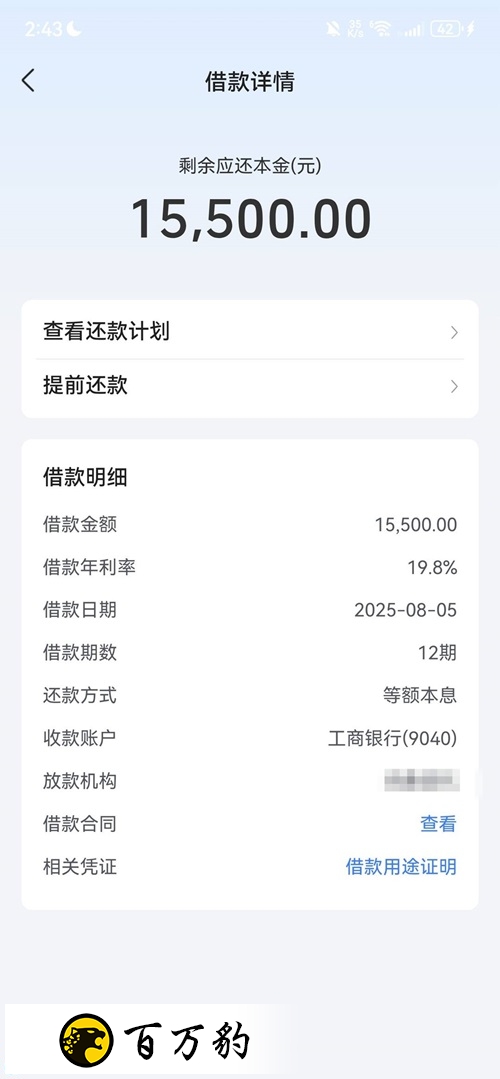Tap the 2:43 clock in status bar
Screen dimensions: 500x1079
pyautogui.click(x=43, y=29)
